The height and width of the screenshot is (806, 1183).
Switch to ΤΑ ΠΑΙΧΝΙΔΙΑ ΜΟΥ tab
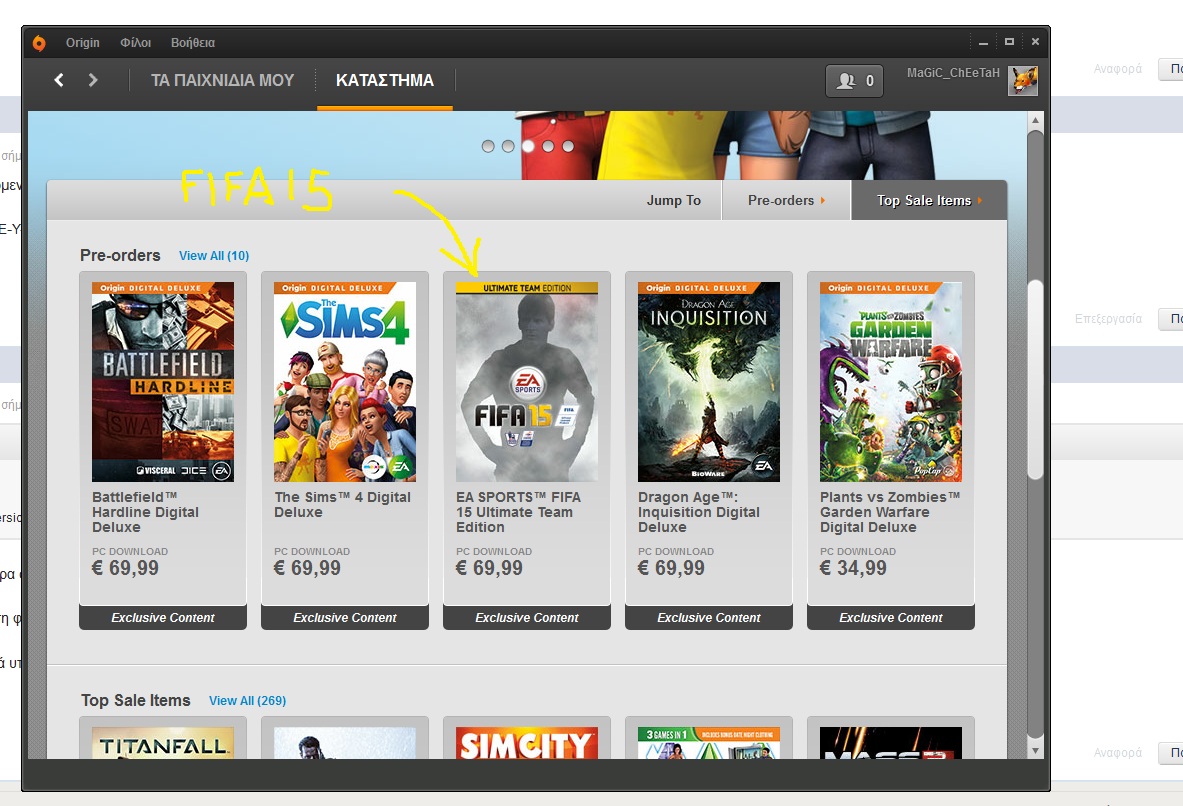click(x=223, y=81)
